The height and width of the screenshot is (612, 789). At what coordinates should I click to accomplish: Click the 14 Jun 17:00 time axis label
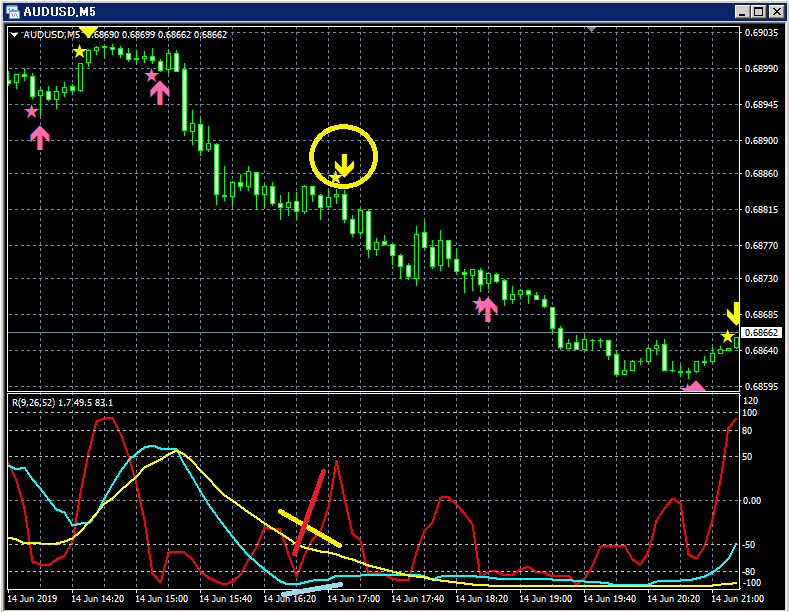354,599
